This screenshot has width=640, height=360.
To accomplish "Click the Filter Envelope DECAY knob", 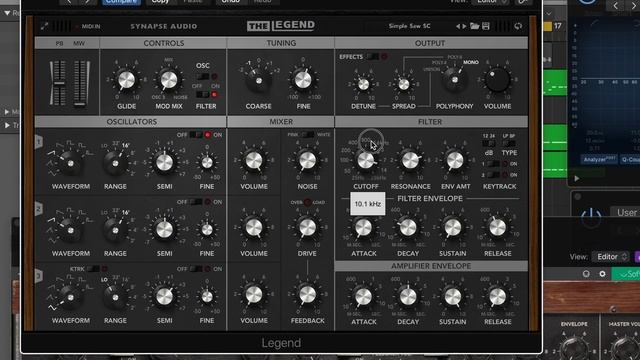I will click(408, 227).
